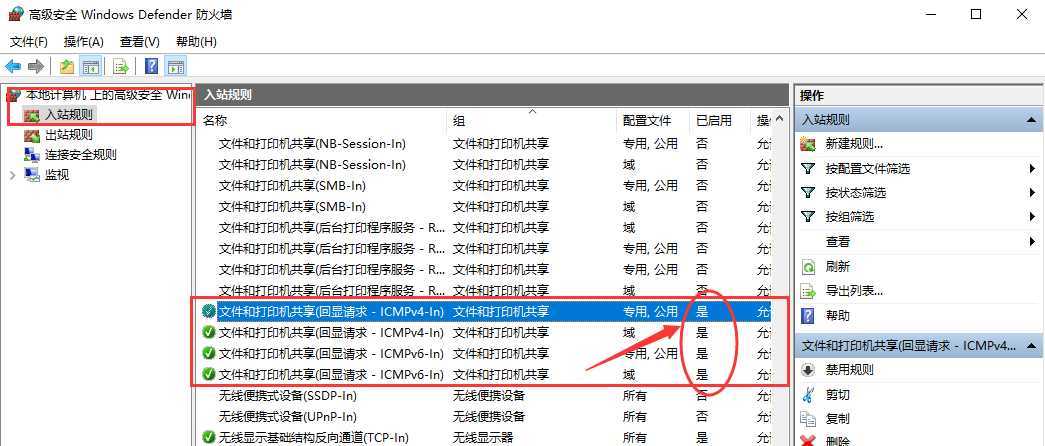Click the Export List toolbar icon
This screenshot has width=1045, height=446.
tap(121, 66)
